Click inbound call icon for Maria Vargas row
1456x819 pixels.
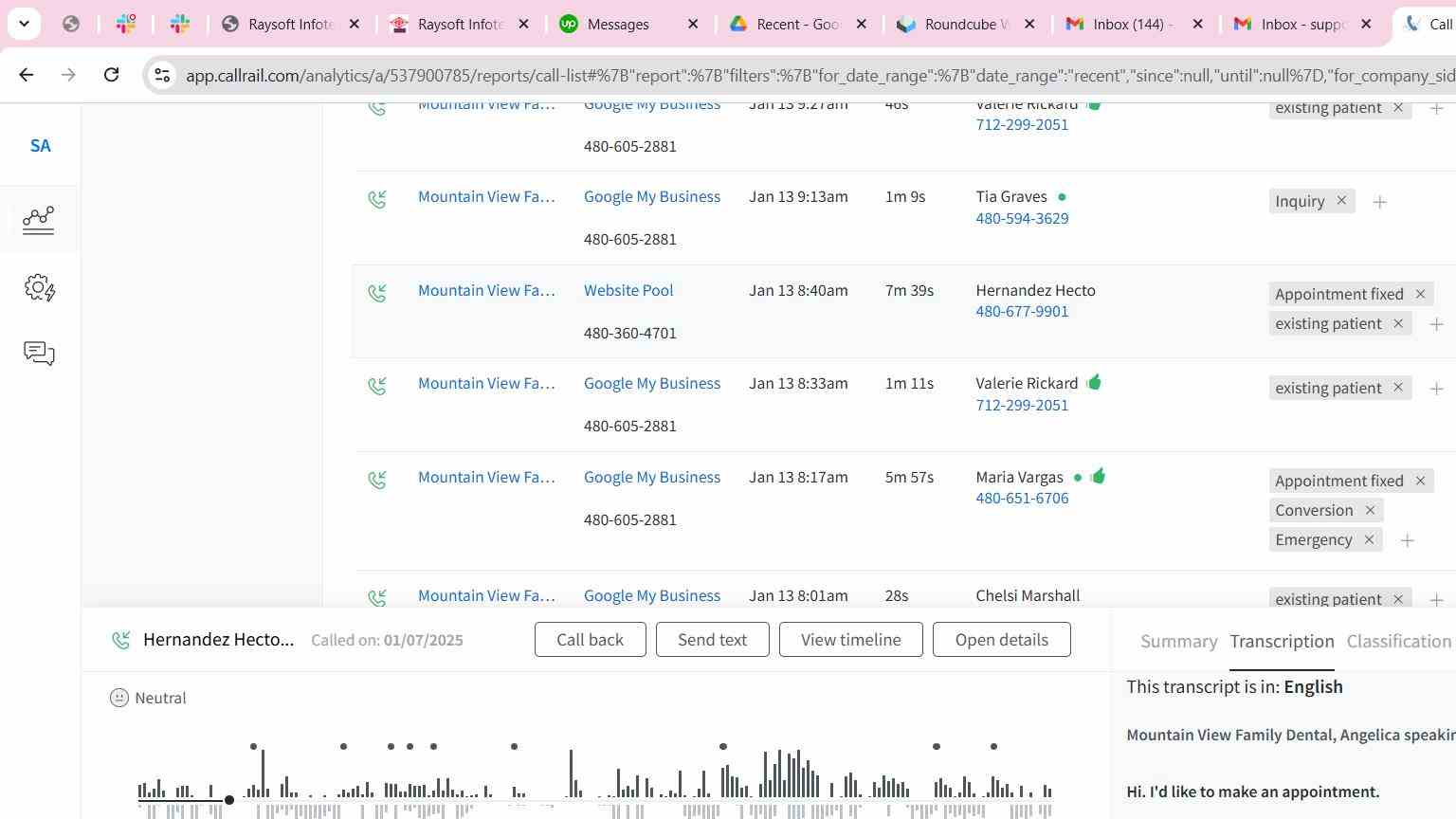coord(377,480)
